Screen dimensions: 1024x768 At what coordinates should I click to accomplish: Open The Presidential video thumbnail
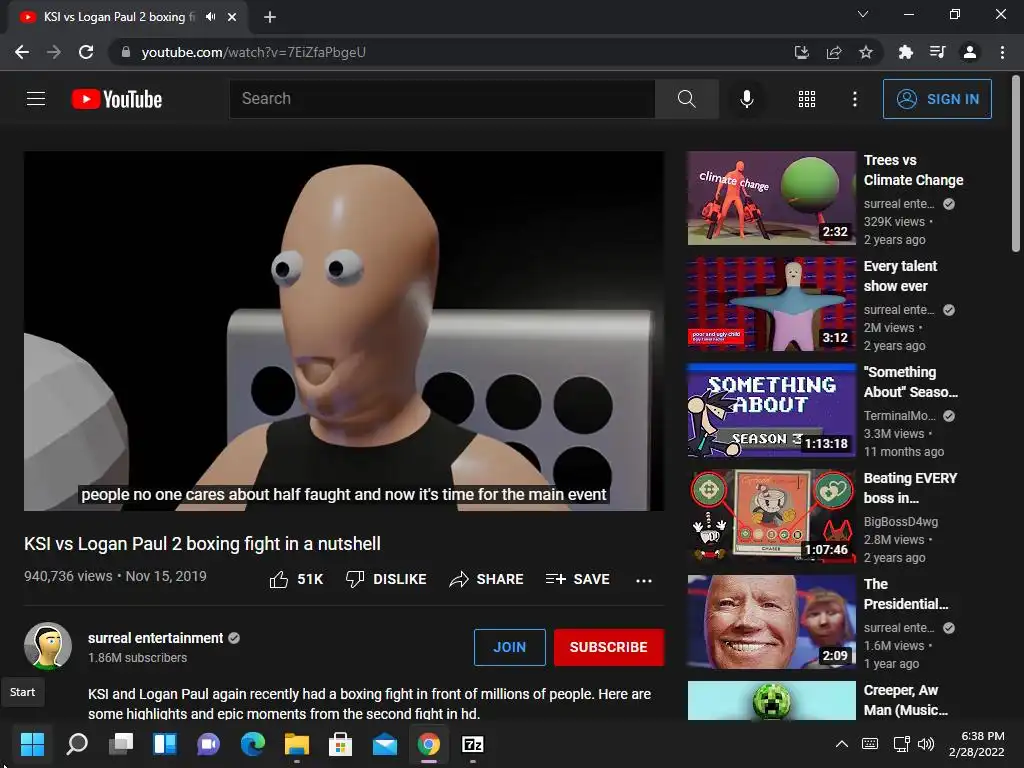771,622
